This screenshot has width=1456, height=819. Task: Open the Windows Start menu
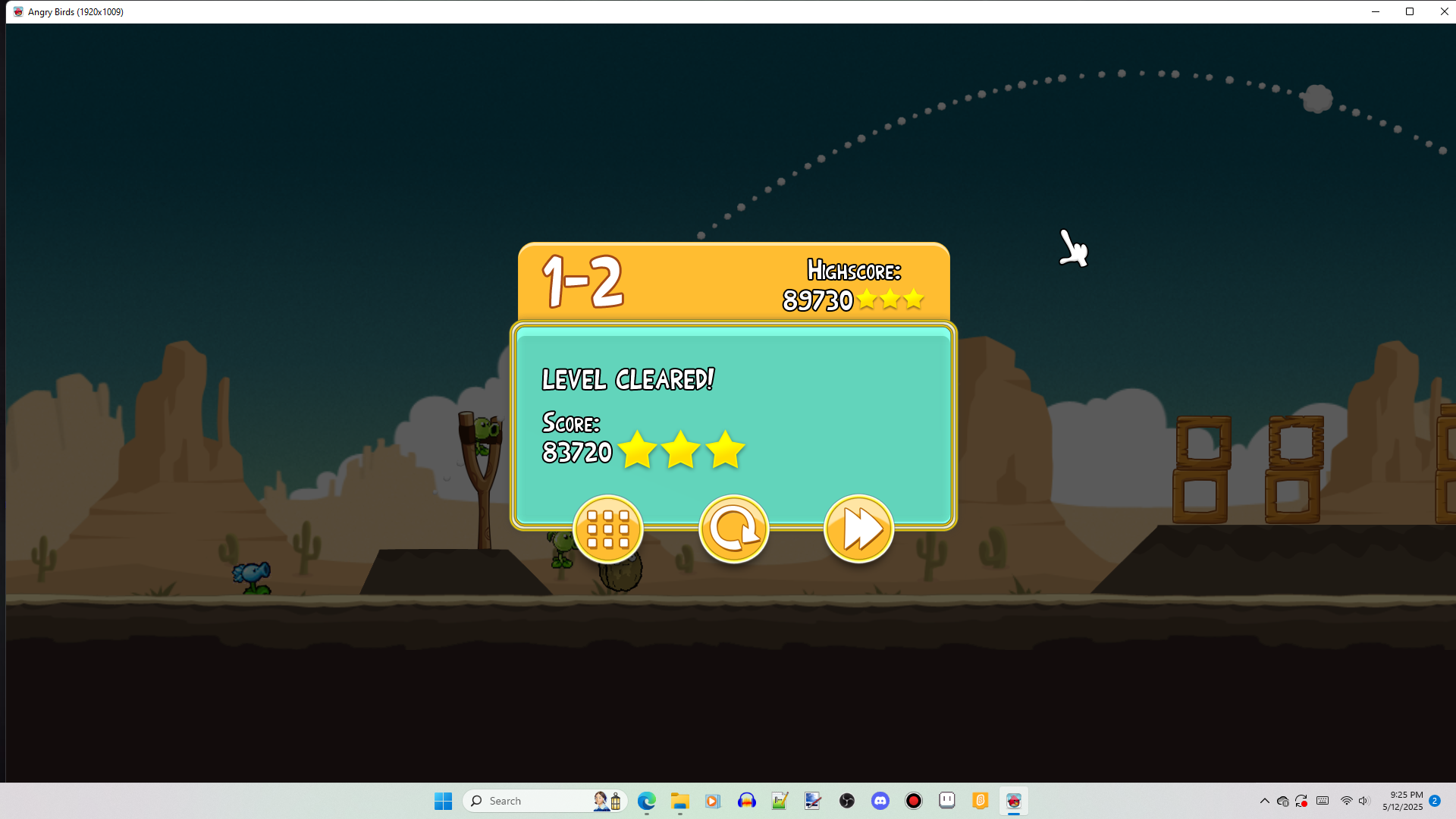click(x=443, y=801)
